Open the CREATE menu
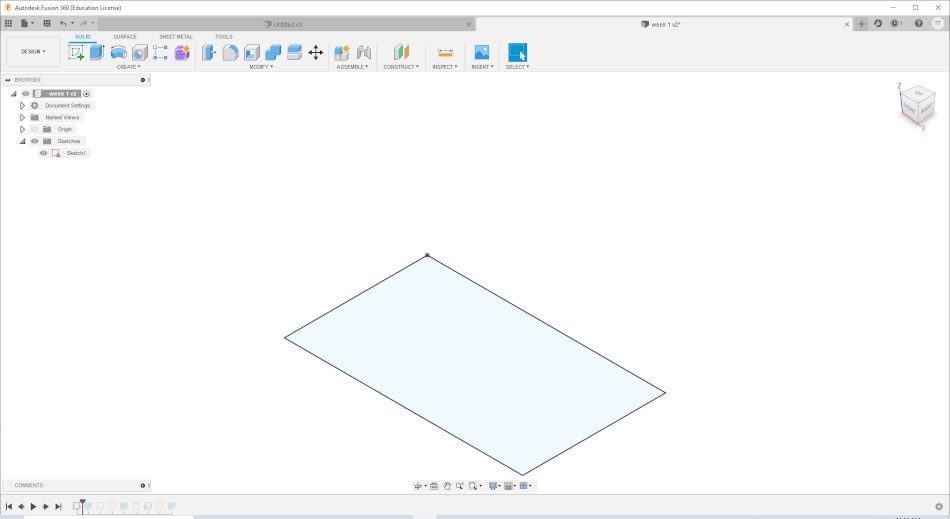This screenshot has height=519, width=950. pos(128,67)
